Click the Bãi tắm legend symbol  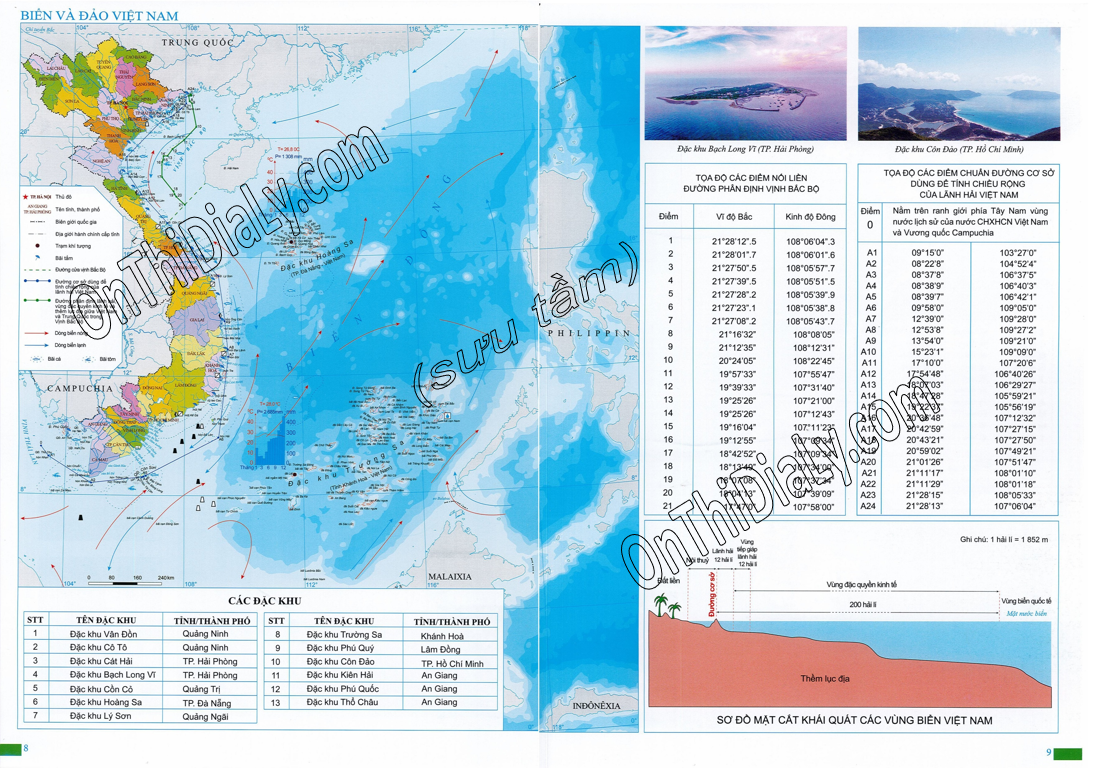(x=37, y=258)
